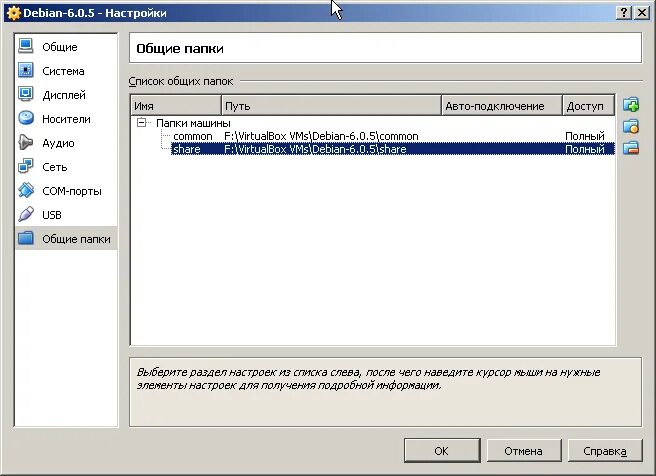Viewport: 656px width, 476px height.
Task: Select the Общие папки folder icon
Action: (26, 238)
